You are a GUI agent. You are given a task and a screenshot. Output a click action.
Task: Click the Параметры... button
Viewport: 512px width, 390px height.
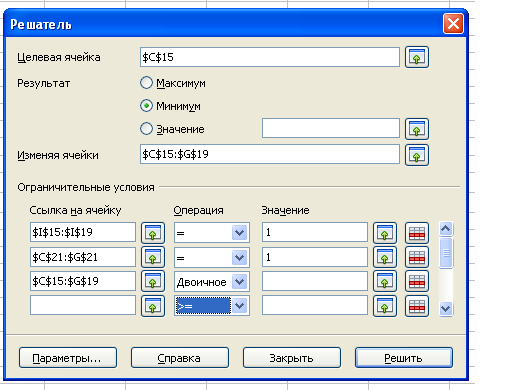pos(68,358)
